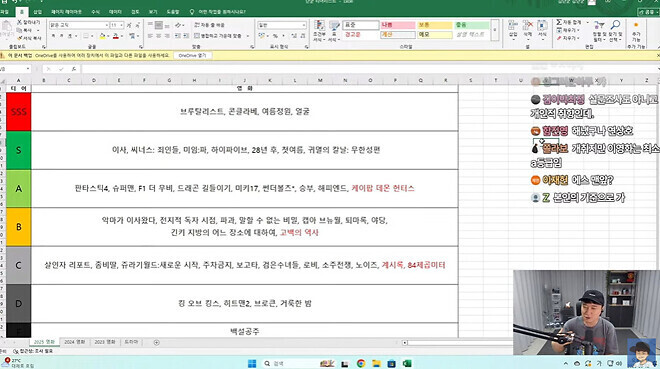Expand the cell styles gallery
The width and height of the screenshot is (660, 369).
tap(495, 30)
